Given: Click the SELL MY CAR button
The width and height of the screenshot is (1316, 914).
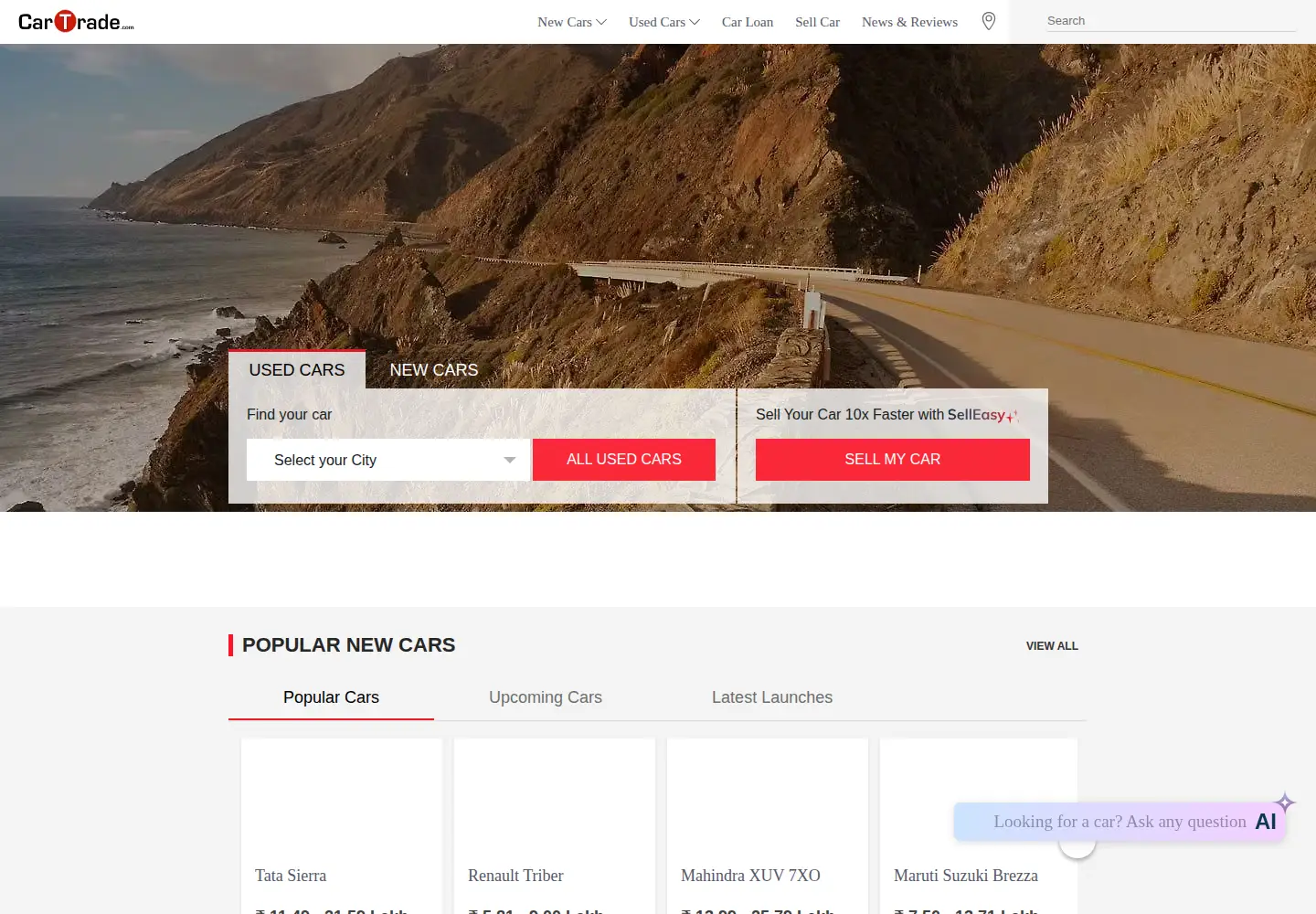Looking at the screenshot, I should (893, 460).
